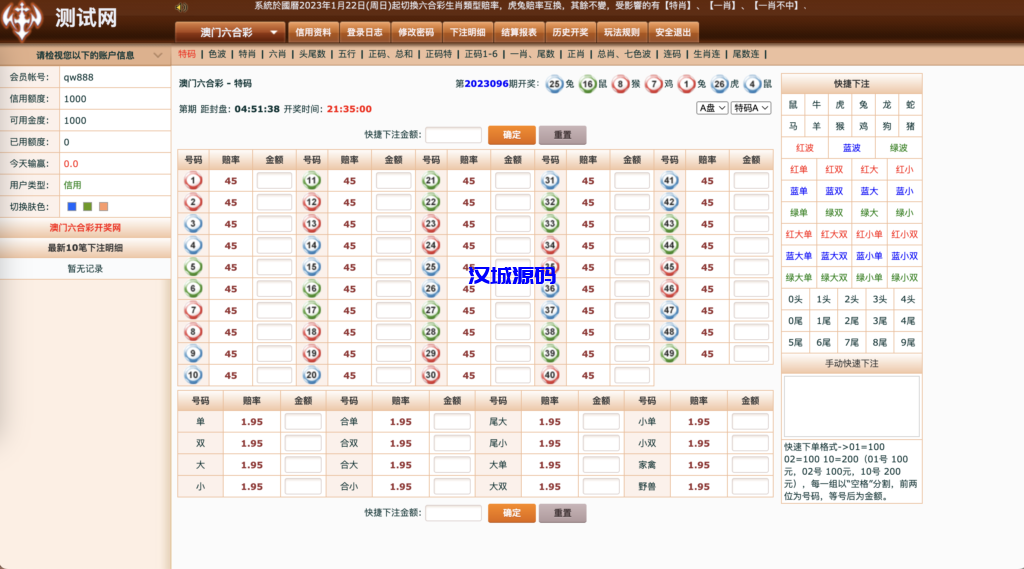Viewport: 1024px width, 569px height.
Task: Select blue number ball 37
Action: click(549, 310)
